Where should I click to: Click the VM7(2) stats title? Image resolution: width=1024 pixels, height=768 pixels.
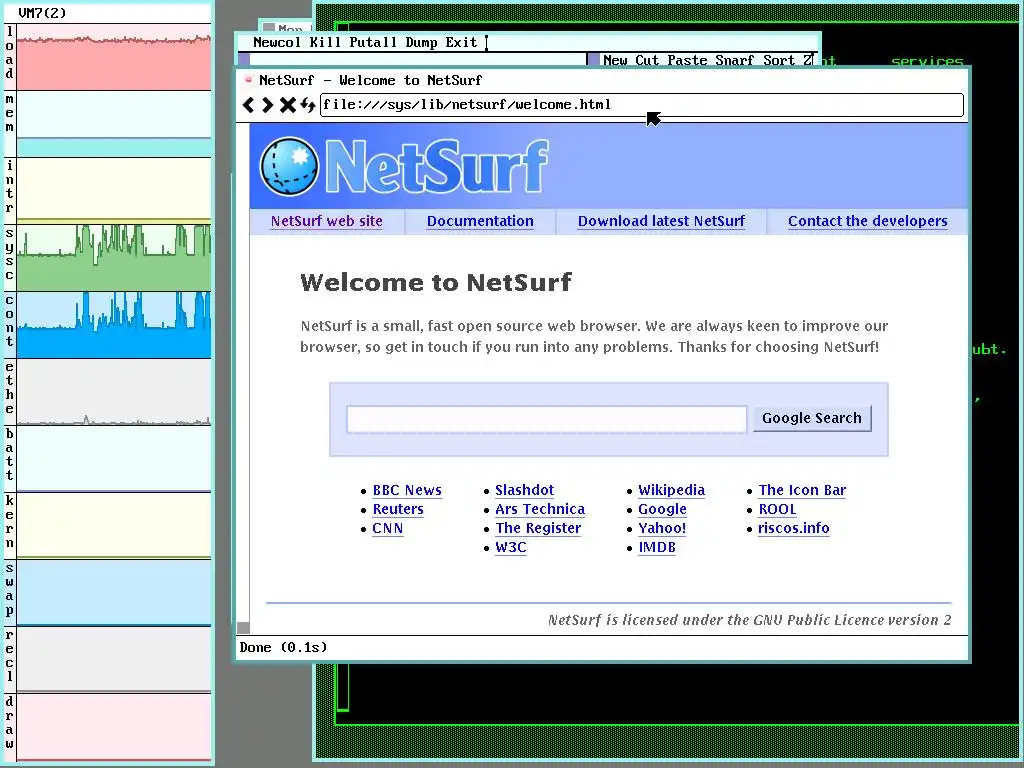coord(42,13)
